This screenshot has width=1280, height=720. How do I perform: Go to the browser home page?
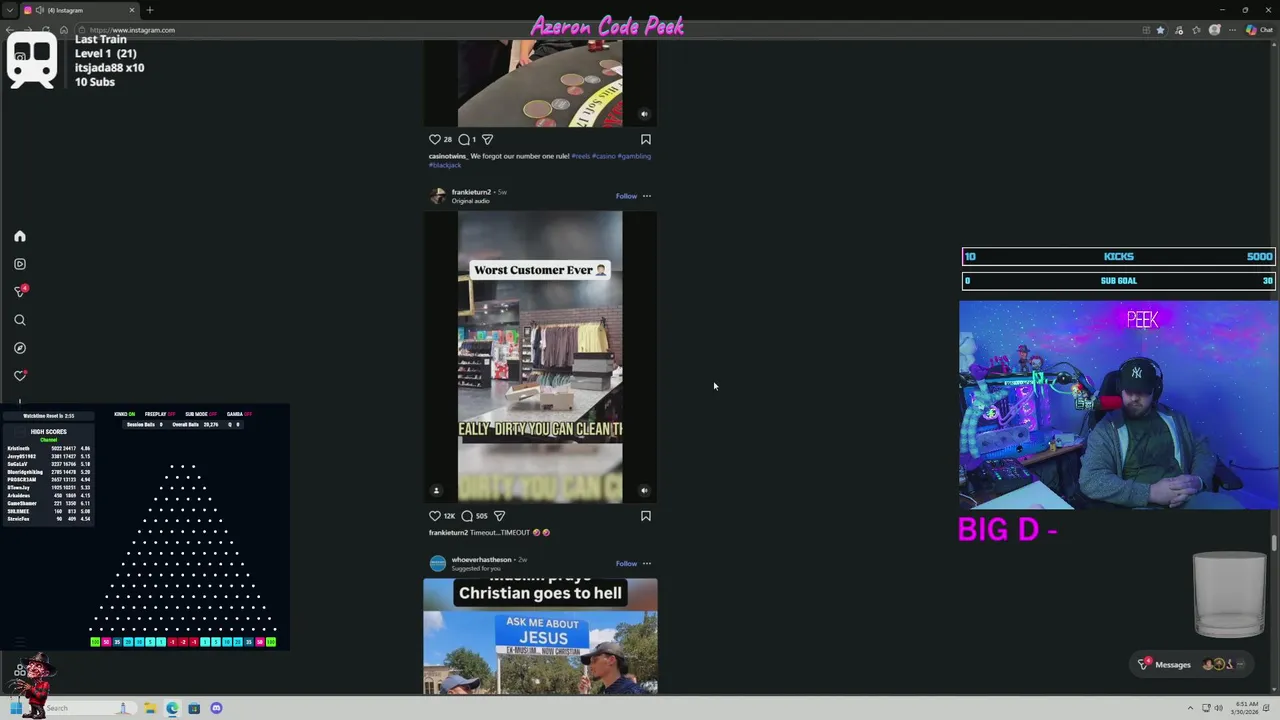(x=63, y=30)
